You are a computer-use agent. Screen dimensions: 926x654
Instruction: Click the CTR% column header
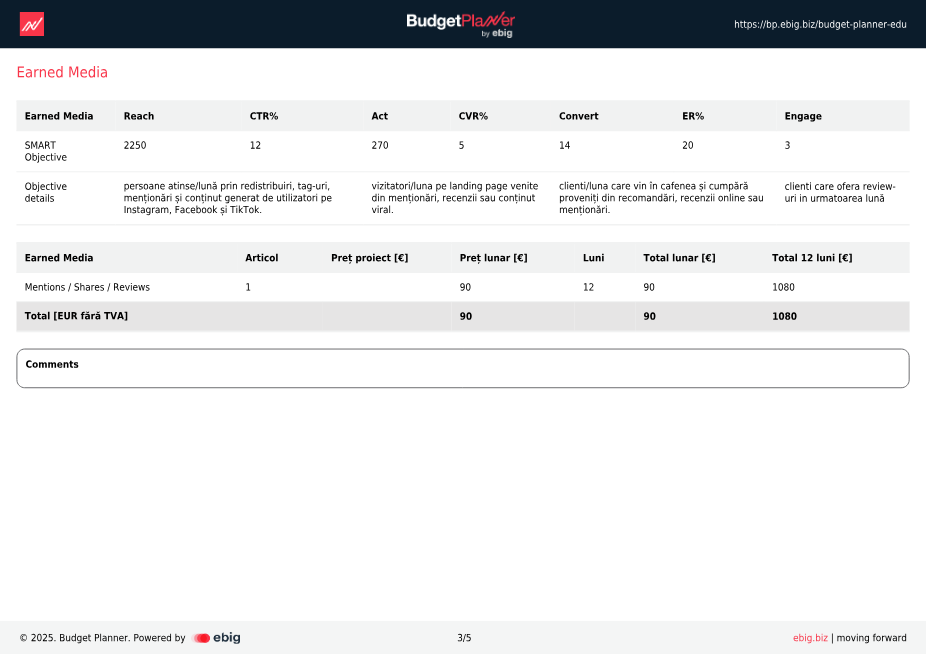click(x=264, y=116)
